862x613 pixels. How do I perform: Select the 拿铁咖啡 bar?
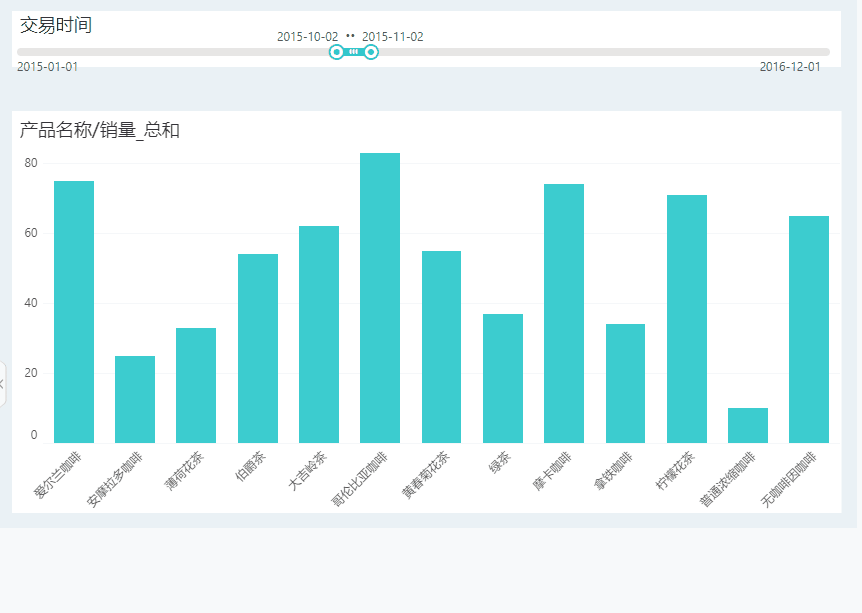coord(625,383)
